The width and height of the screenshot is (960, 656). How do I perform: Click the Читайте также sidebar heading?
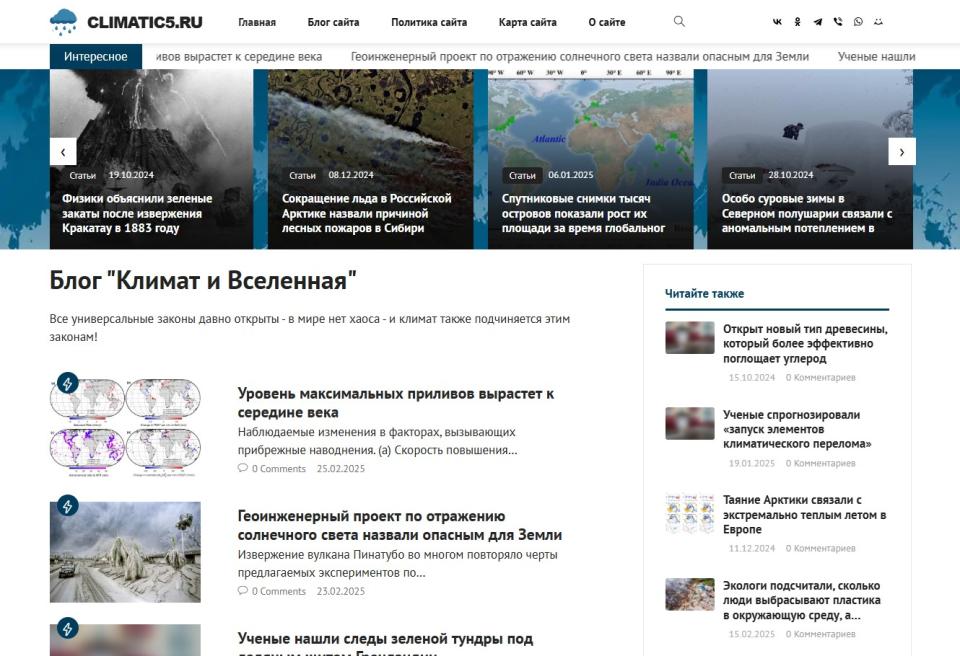pyautogui.click(x=704, y=293)
